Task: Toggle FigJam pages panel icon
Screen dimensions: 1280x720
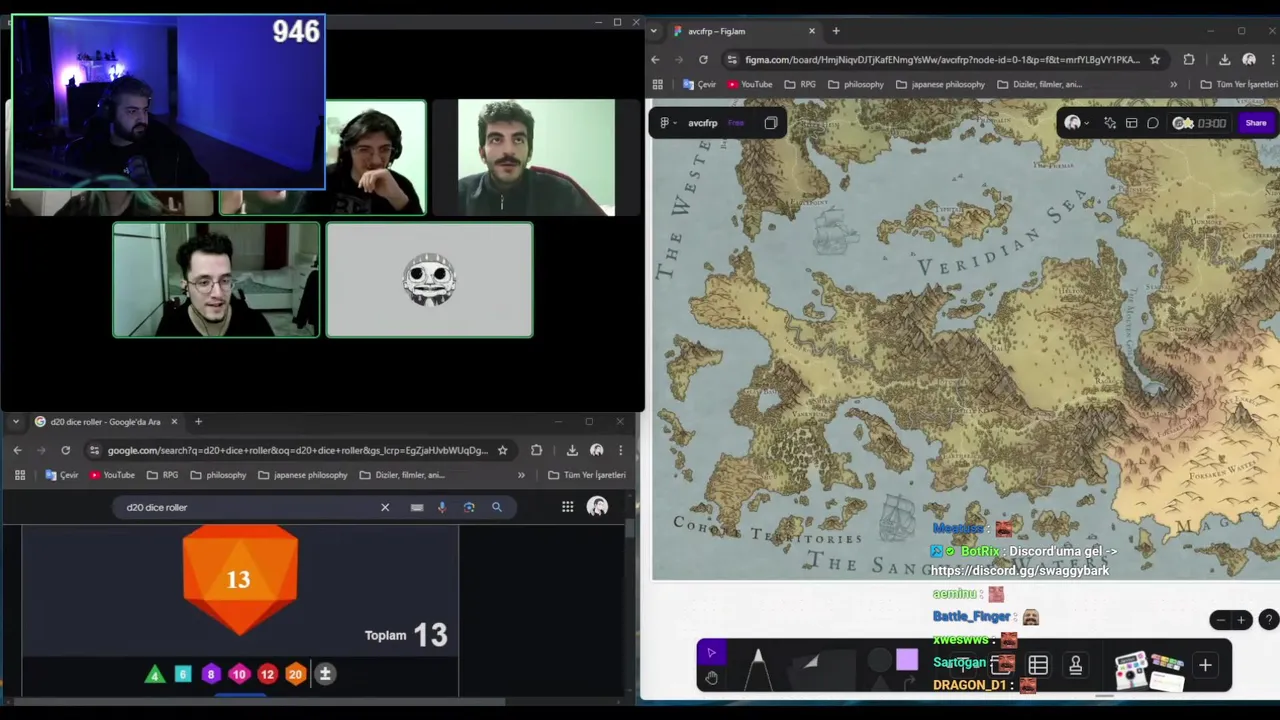Action: coord(771,123)
